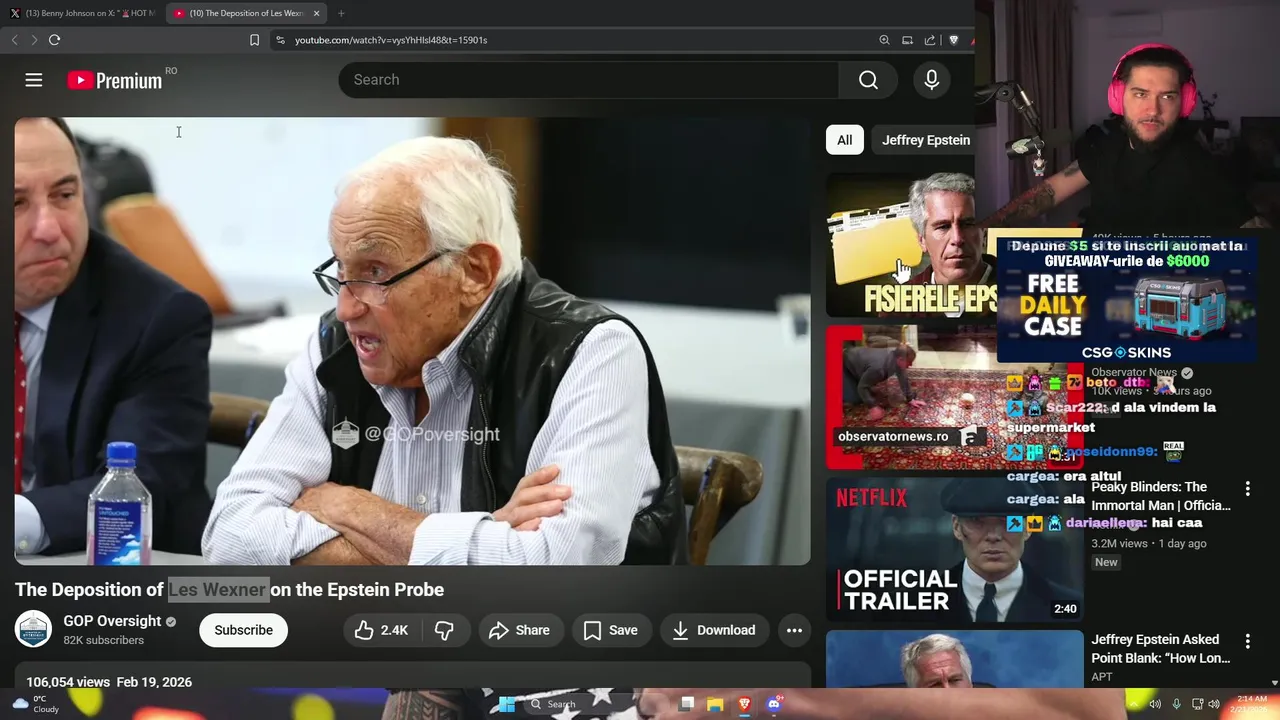Open more actions three-dot menu under video
Viewport: 1280px width, 720px height.
(794, 630)
